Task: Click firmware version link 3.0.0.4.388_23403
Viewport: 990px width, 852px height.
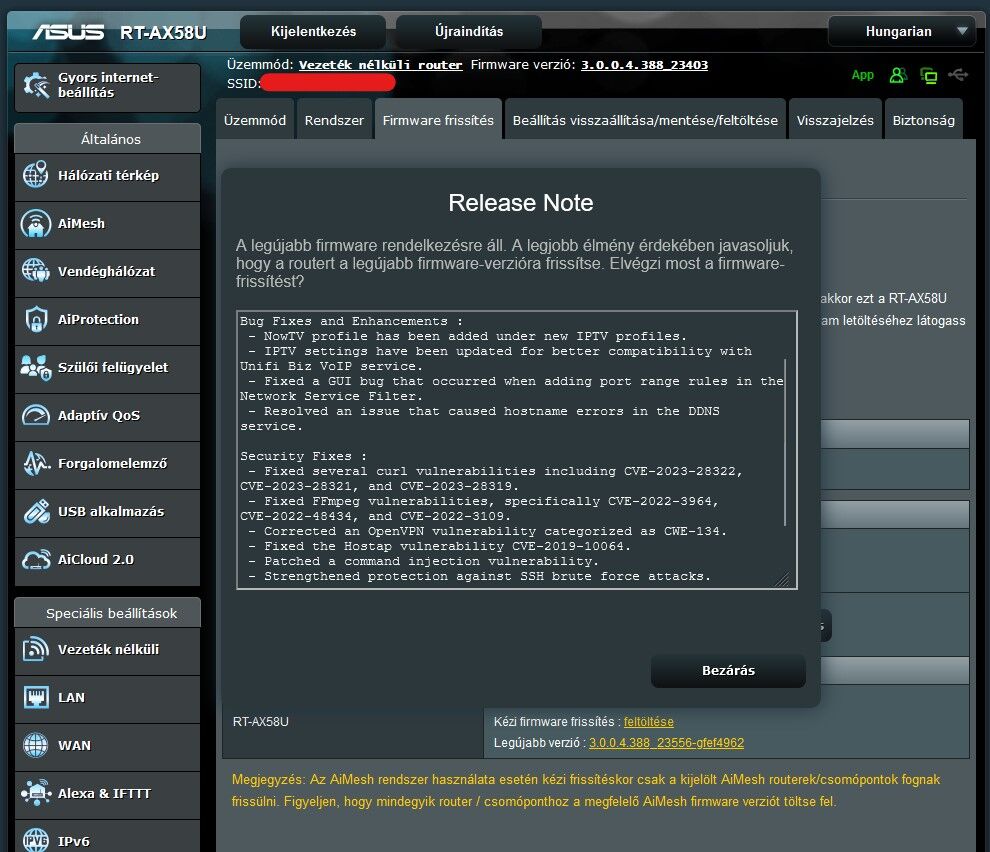Action: point(644,64)
